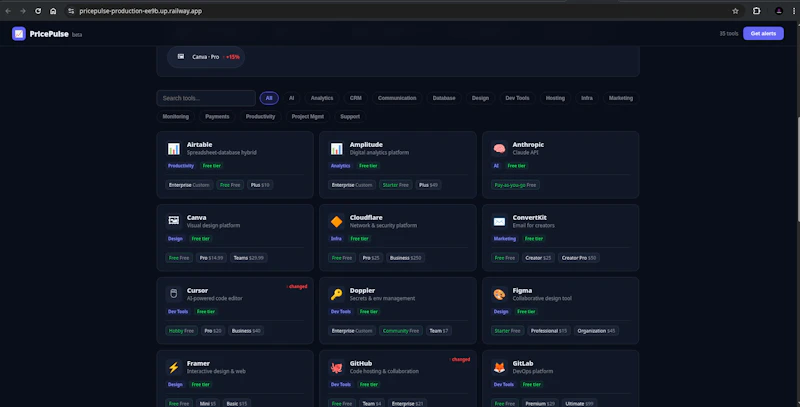Screen dimensions: 800x407
Task: Click the browser address bar URL
Action: click(x=140, y=11)
